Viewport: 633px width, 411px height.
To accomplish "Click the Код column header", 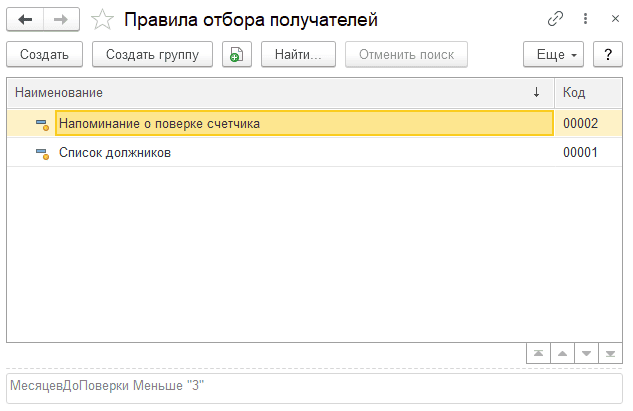I will click(x=588, y=92).
